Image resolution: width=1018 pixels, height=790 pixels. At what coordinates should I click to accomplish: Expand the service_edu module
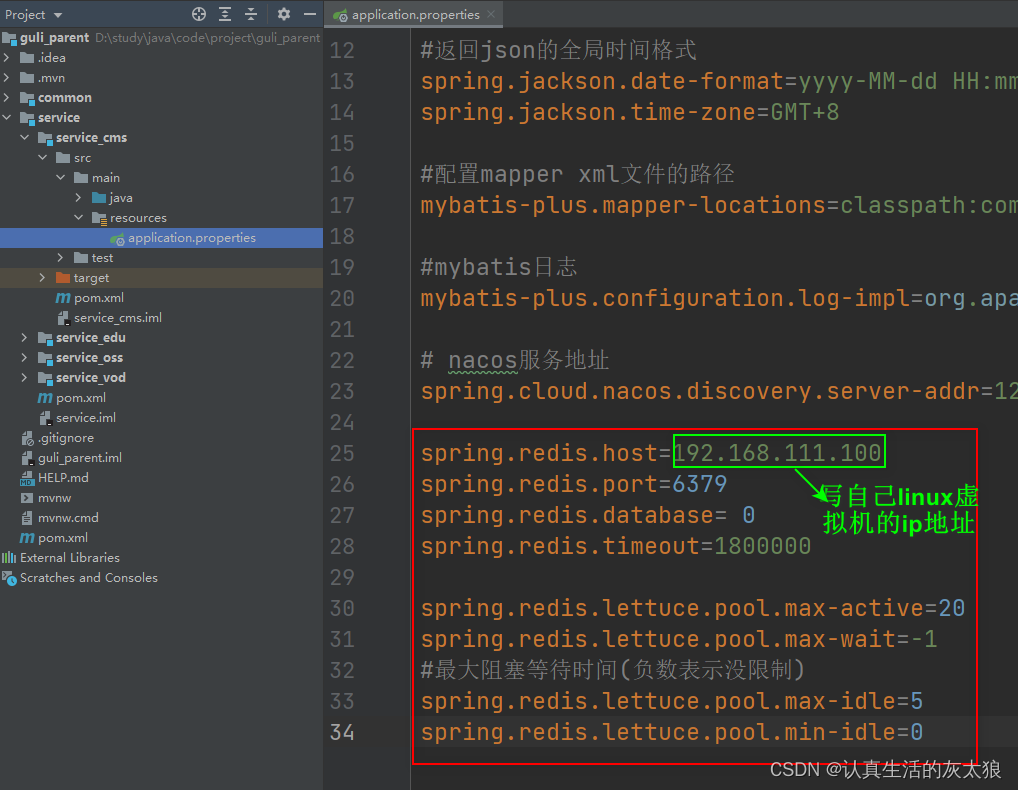click(25, 338)
